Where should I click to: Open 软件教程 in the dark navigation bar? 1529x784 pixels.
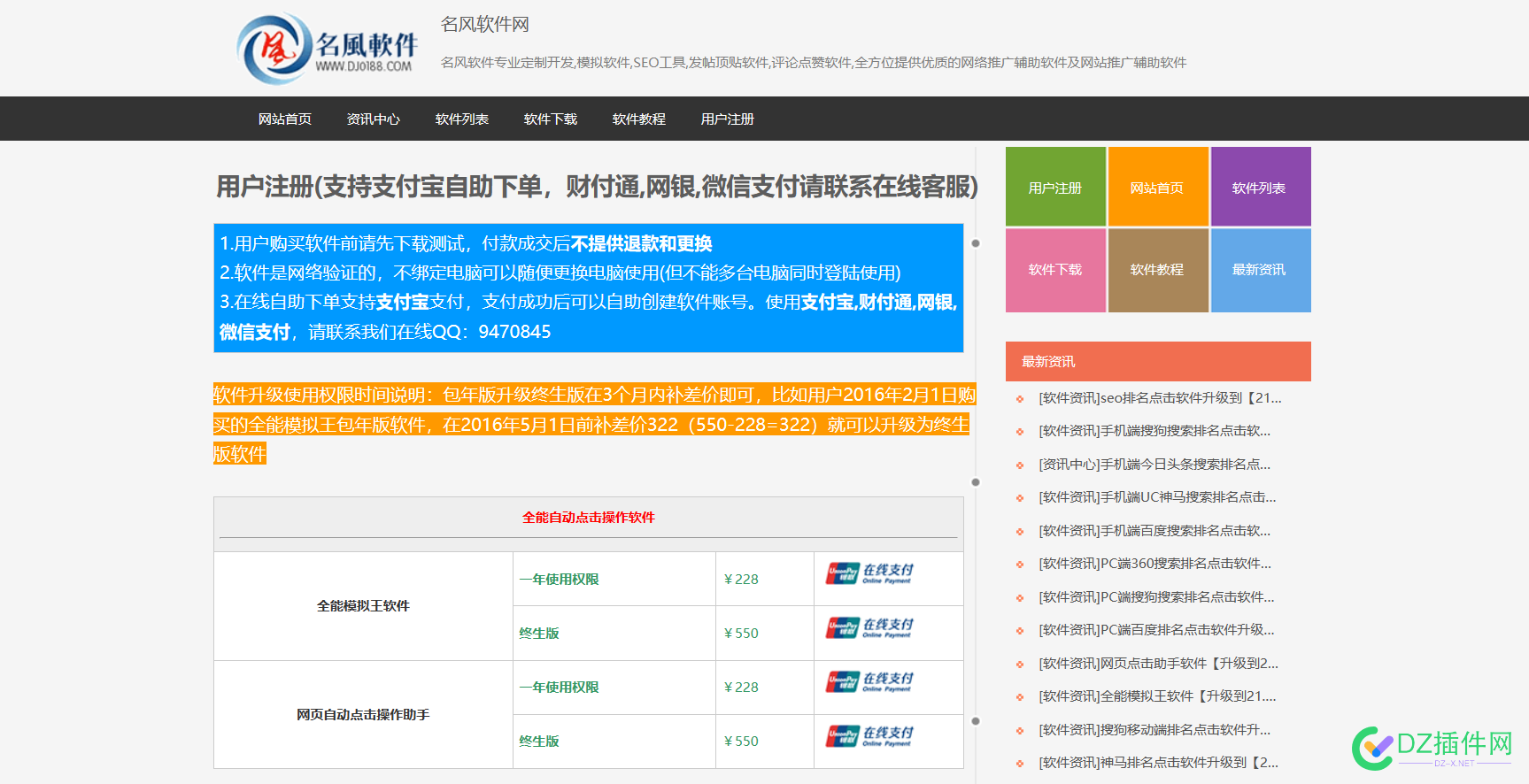point(639,119)
